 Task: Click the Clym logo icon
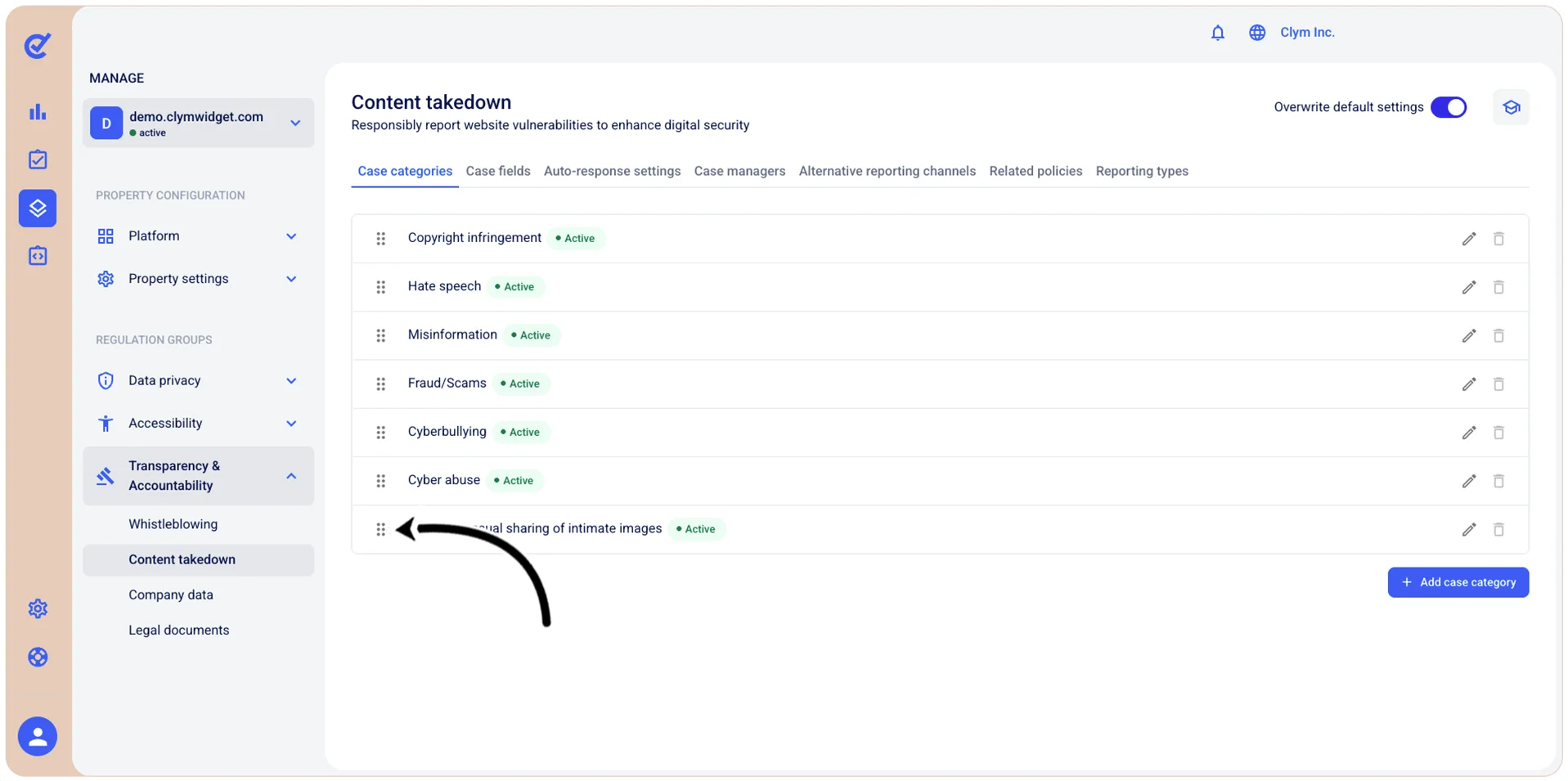(38, 46)
